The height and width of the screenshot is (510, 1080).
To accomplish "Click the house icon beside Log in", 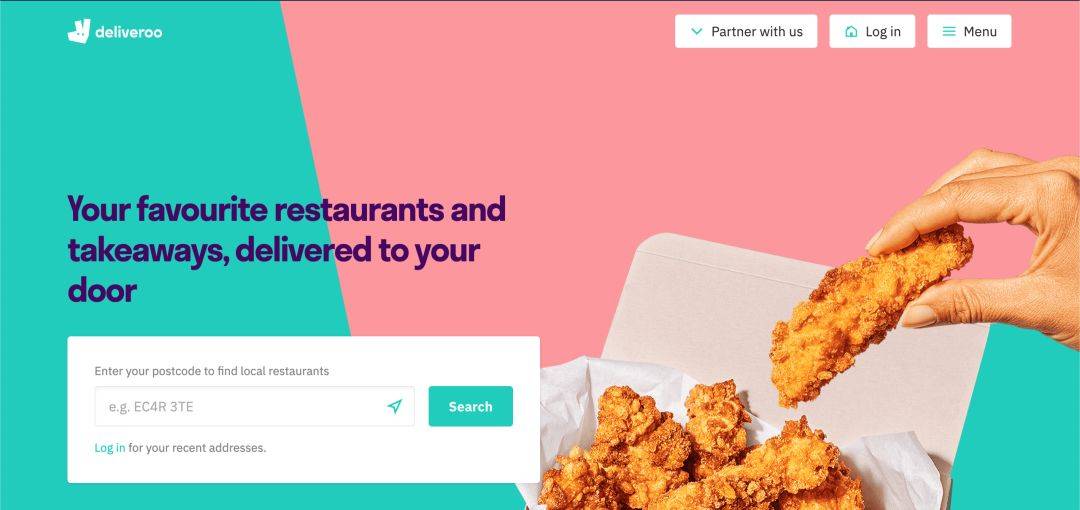I will pyautogui.click(x=851, y=32).
